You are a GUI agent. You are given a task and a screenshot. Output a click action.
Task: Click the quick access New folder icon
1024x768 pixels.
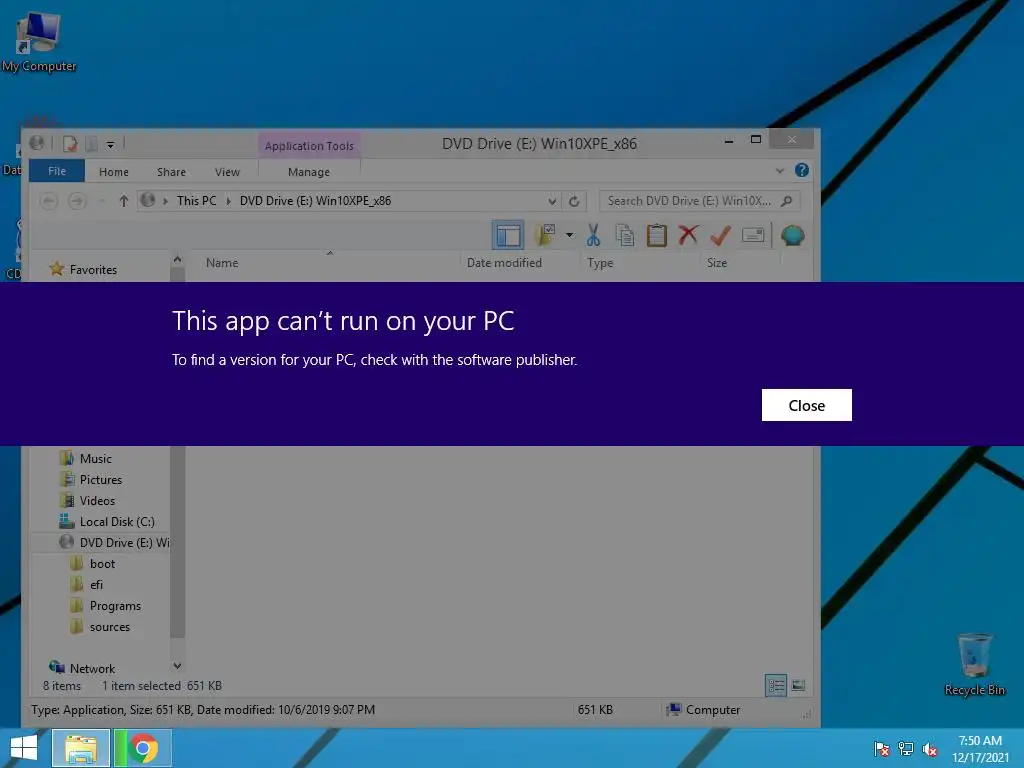click(x=91, y=143)
